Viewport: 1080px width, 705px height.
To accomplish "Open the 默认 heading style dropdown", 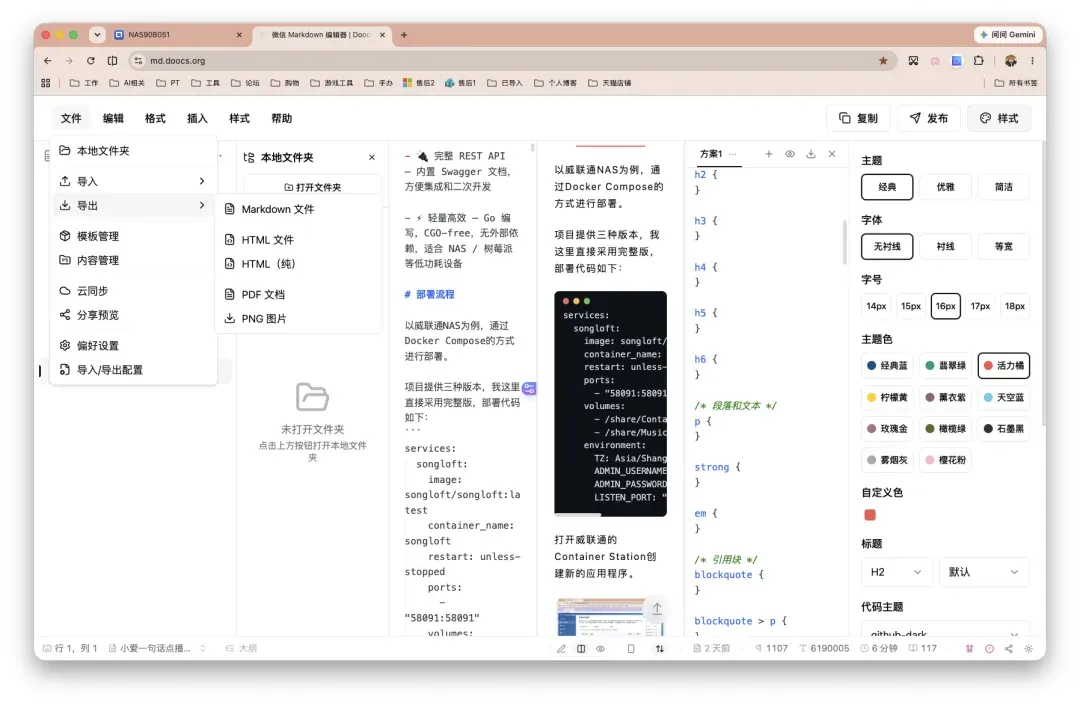I will pyautogui.click(x=984, y=572).
